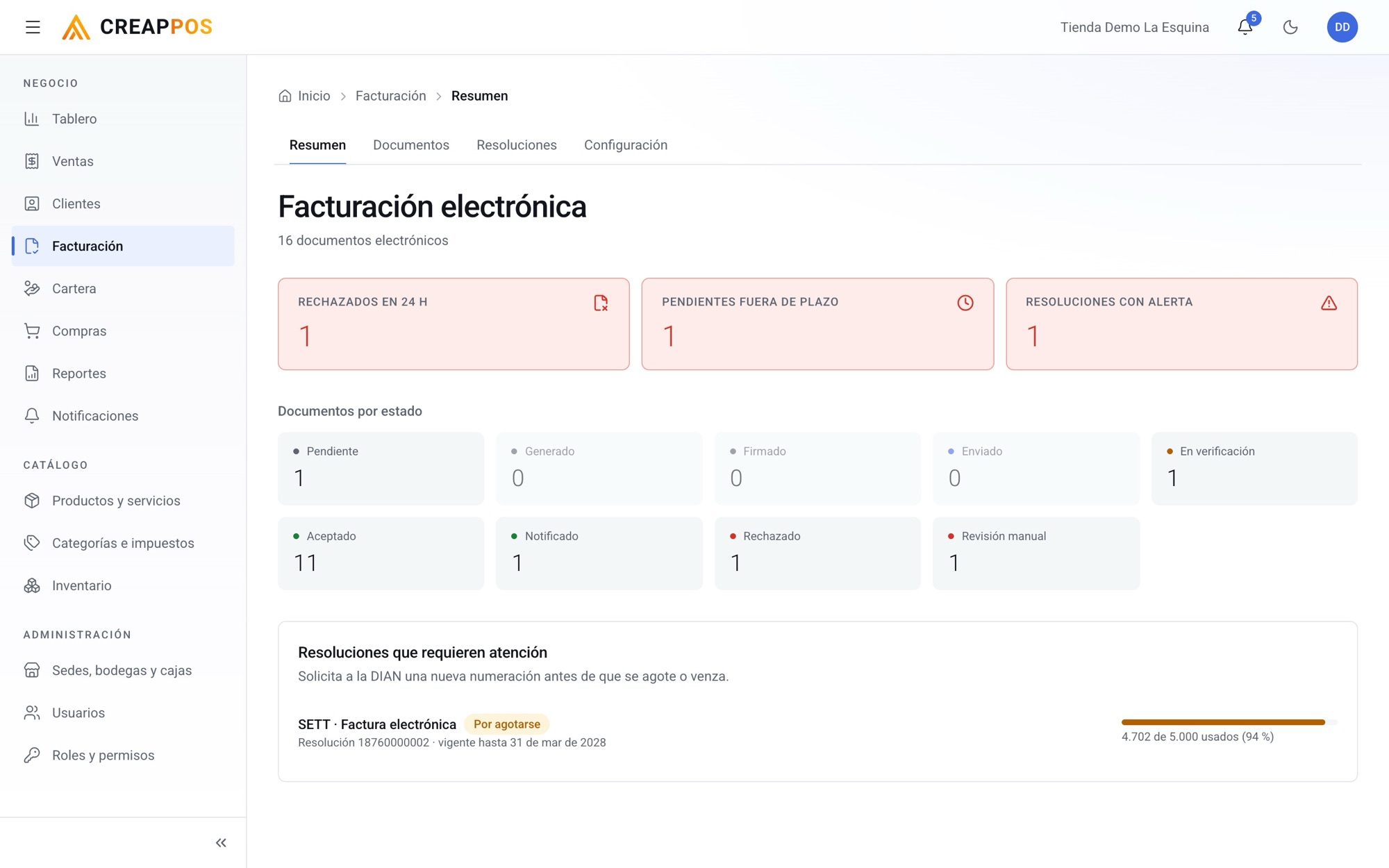This screenshot has height=868, width=1389.
Task: Open the Configuración tab
Action: coord(626,145)
